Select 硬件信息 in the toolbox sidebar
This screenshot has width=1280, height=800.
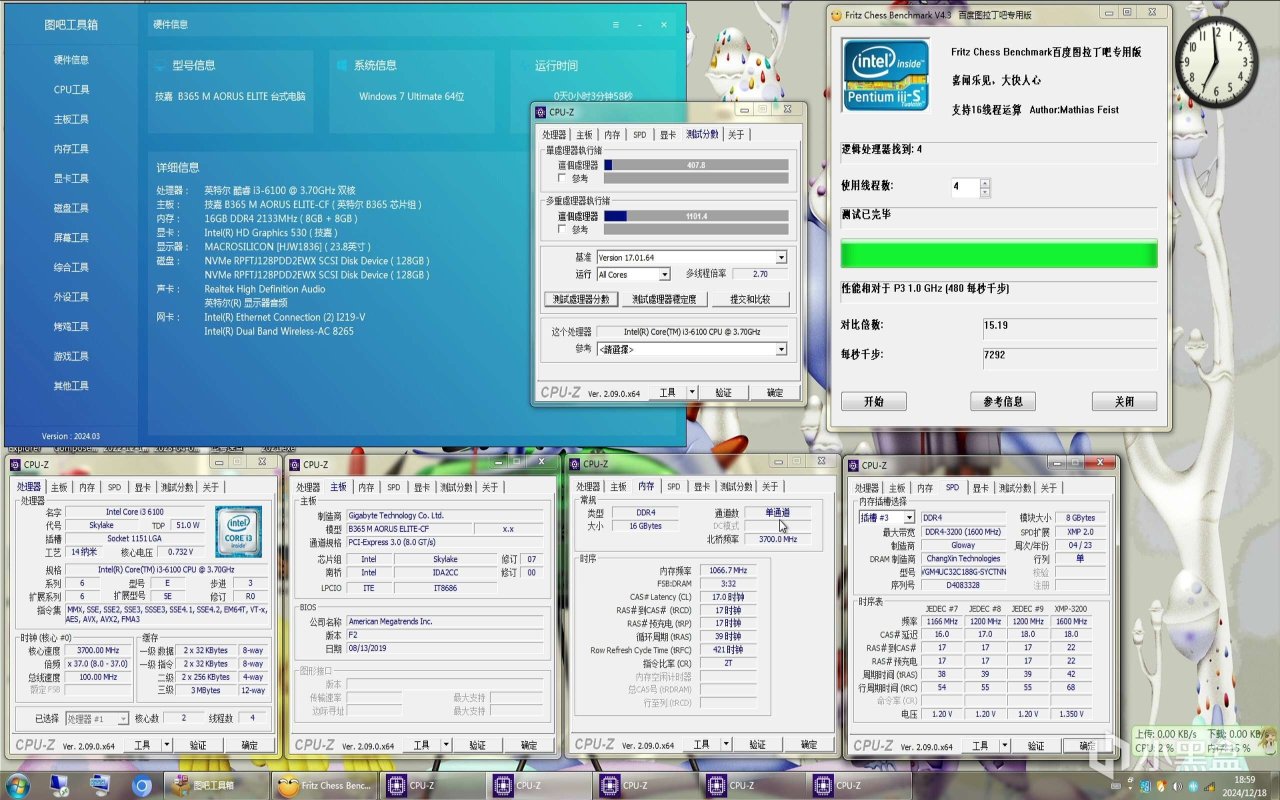(71, 60)
